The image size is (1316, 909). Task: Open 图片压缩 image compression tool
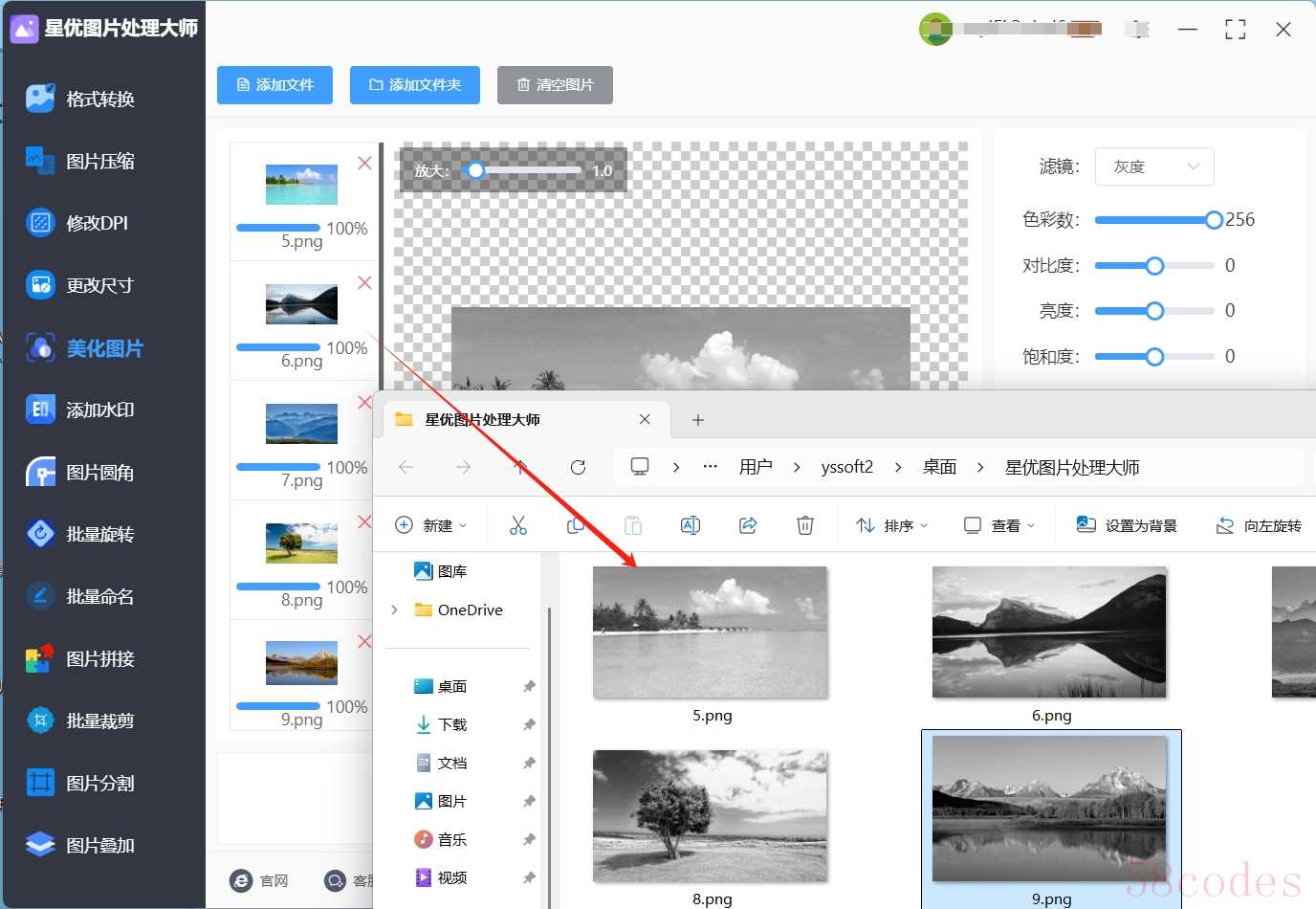tap(81, 161)
